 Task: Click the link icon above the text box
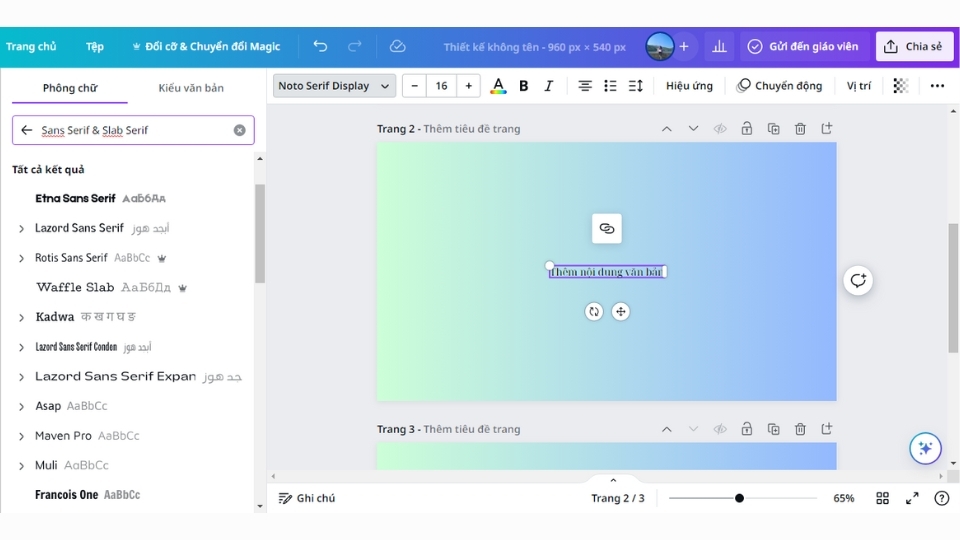click(607, 228)
